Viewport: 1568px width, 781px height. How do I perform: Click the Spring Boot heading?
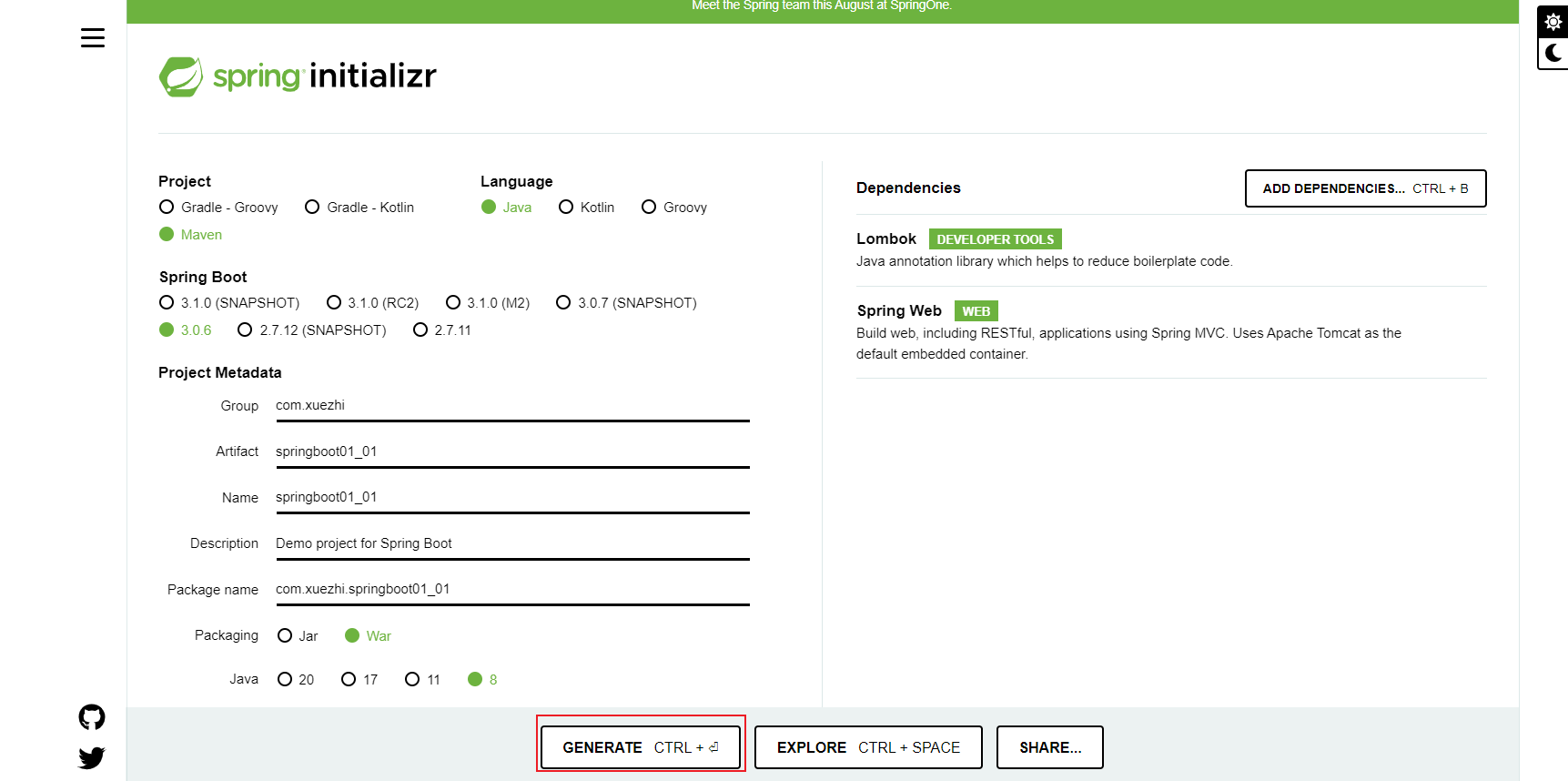click(203, 277)
